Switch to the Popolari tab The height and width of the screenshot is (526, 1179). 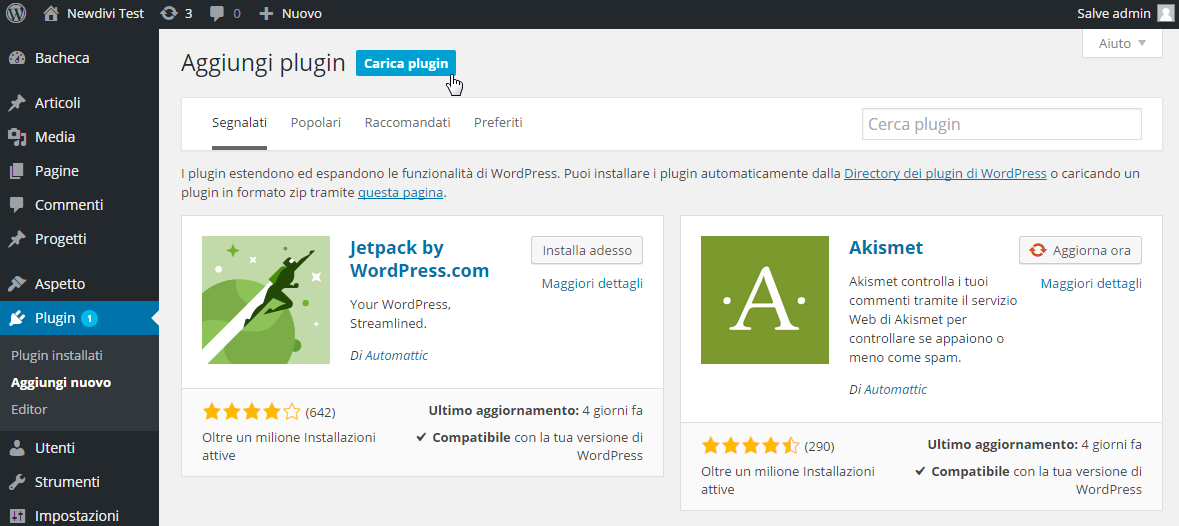pos(316,123)
